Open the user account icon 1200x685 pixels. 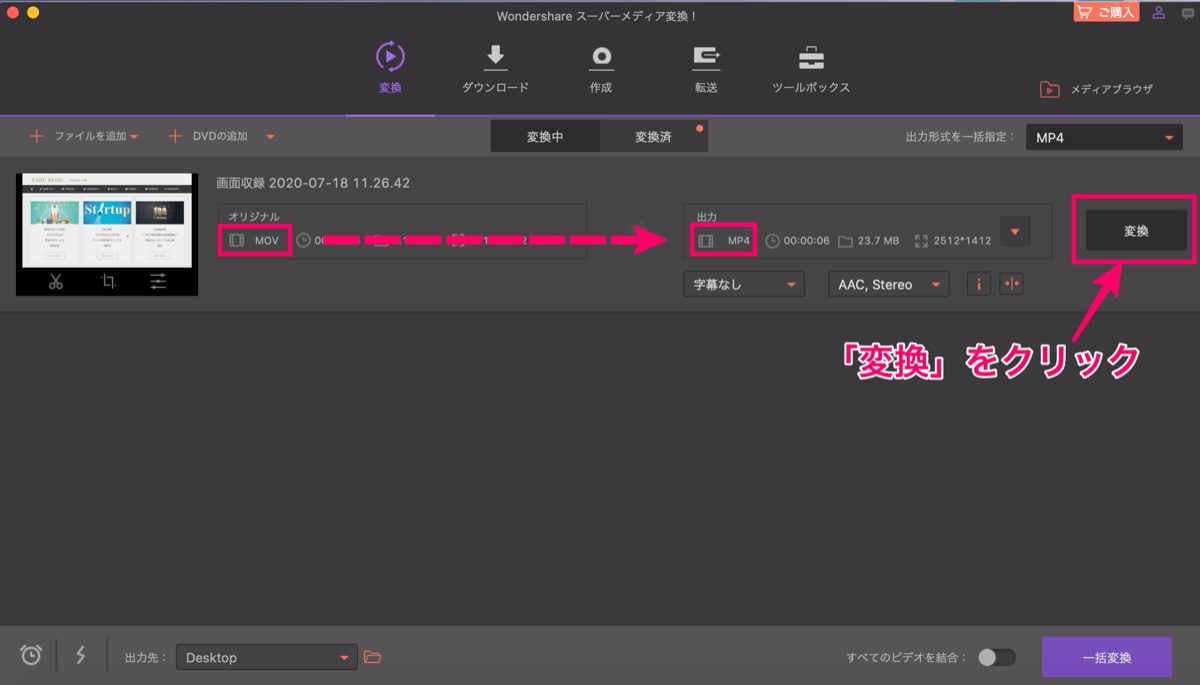(x=1159, y=13)
